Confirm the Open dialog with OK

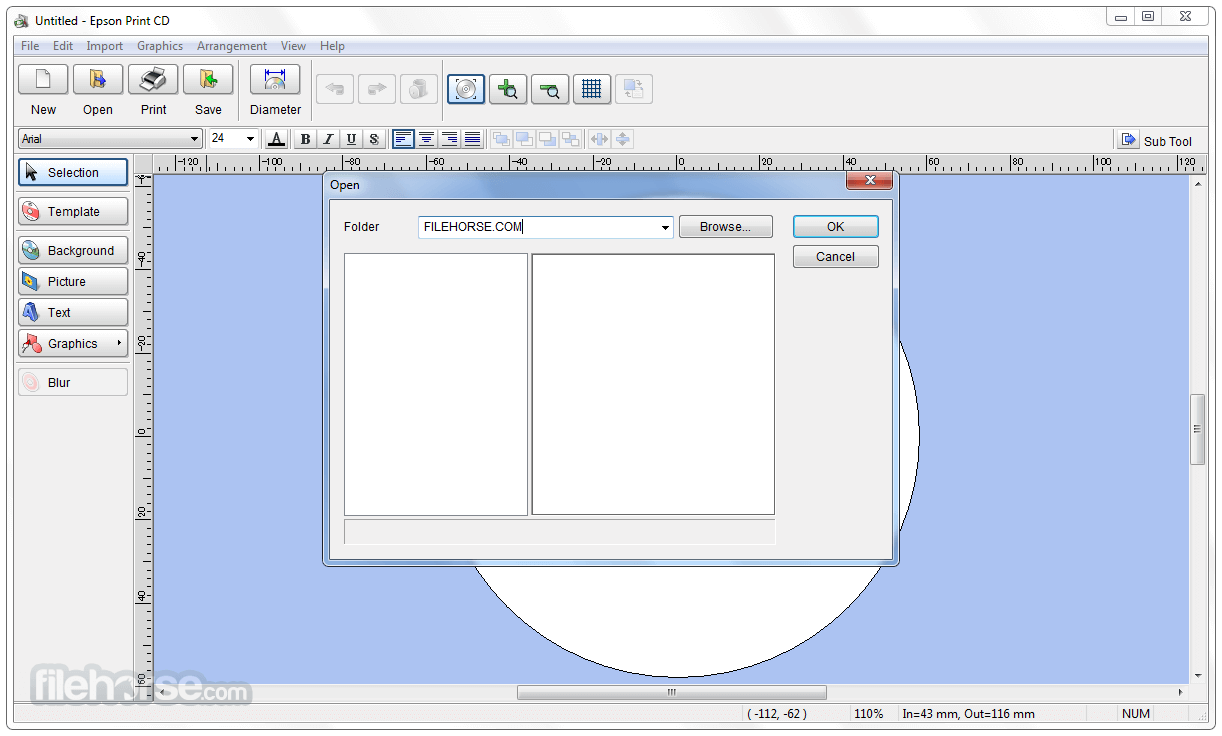836,227
